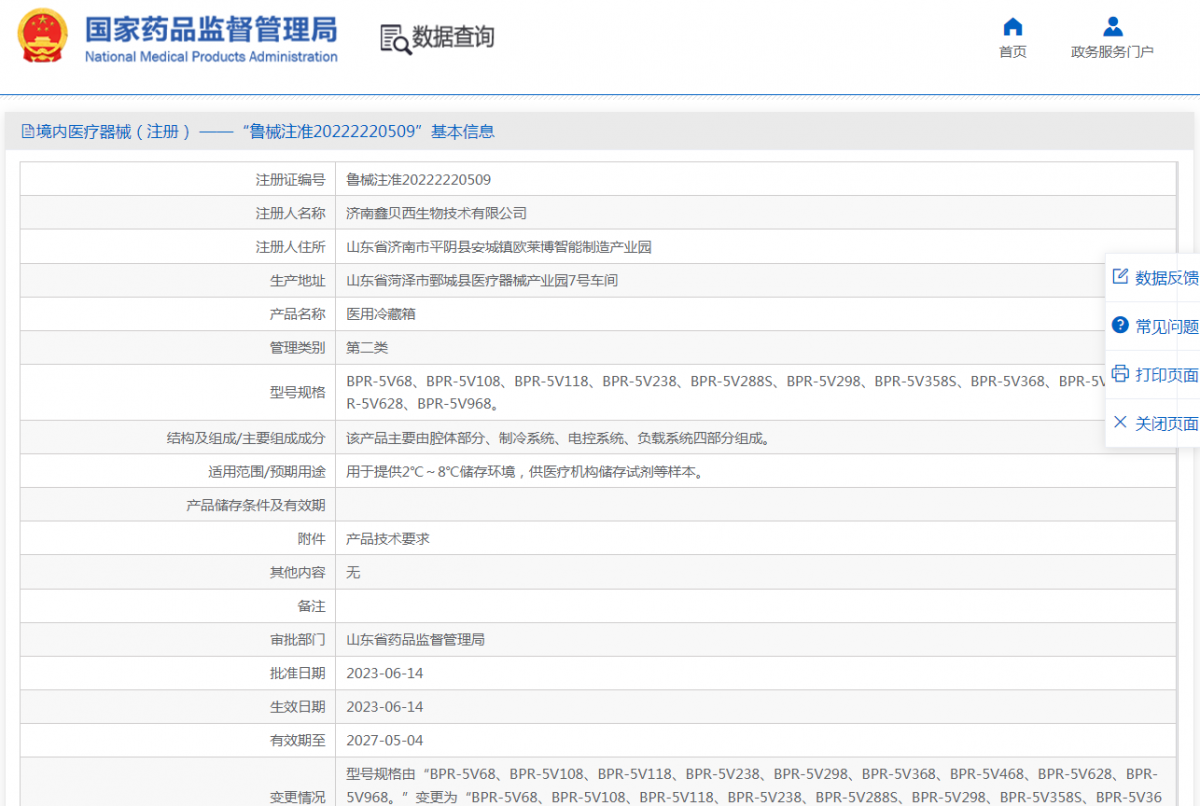Click the 结构及组成/主要组成成分 label

pos(246,438)
